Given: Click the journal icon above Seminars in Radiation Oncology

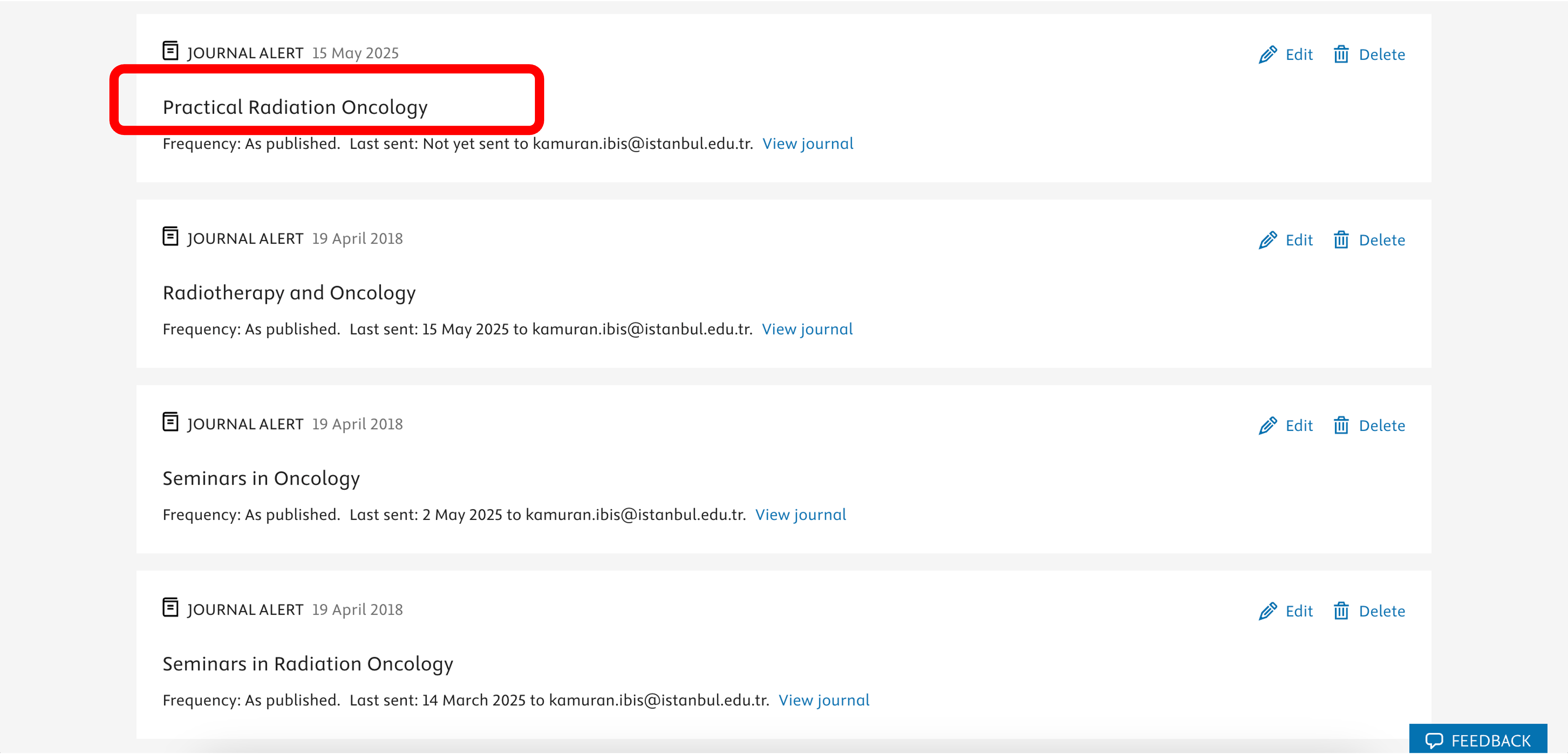Looking at the screenshot, I should click(x=170, y=608).
